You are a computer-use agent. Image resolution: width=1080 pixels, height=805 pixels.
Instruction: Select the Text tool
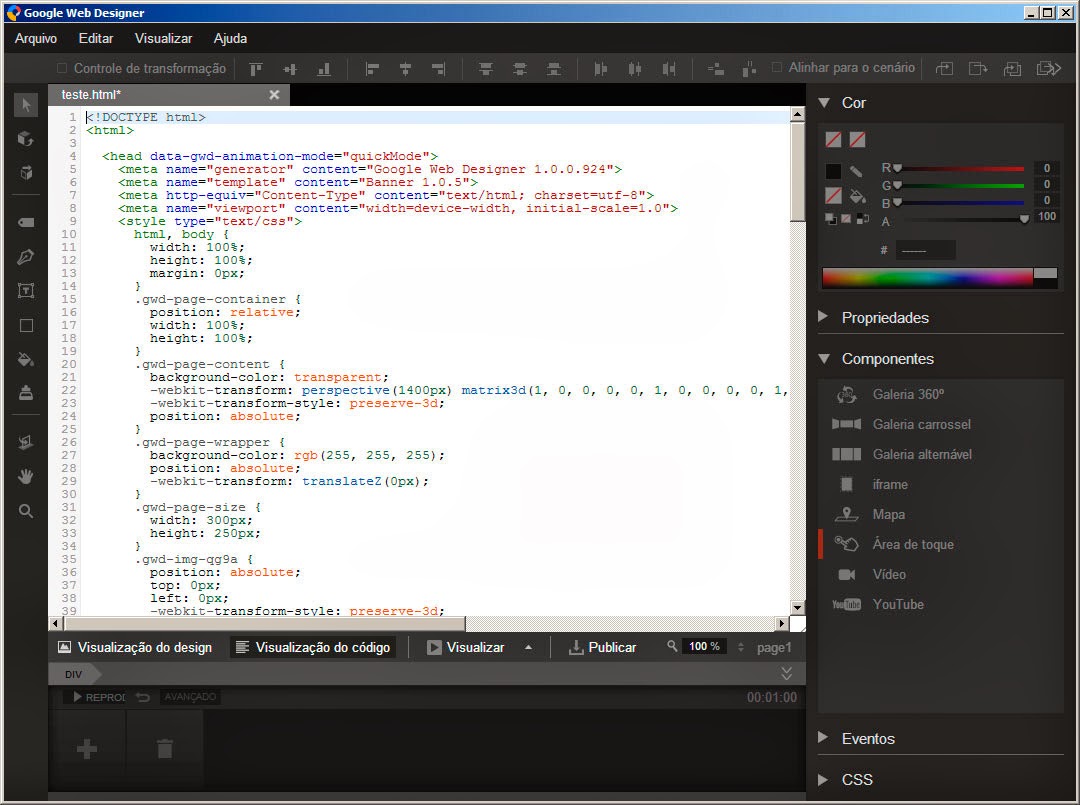click(x=25, y=290)
